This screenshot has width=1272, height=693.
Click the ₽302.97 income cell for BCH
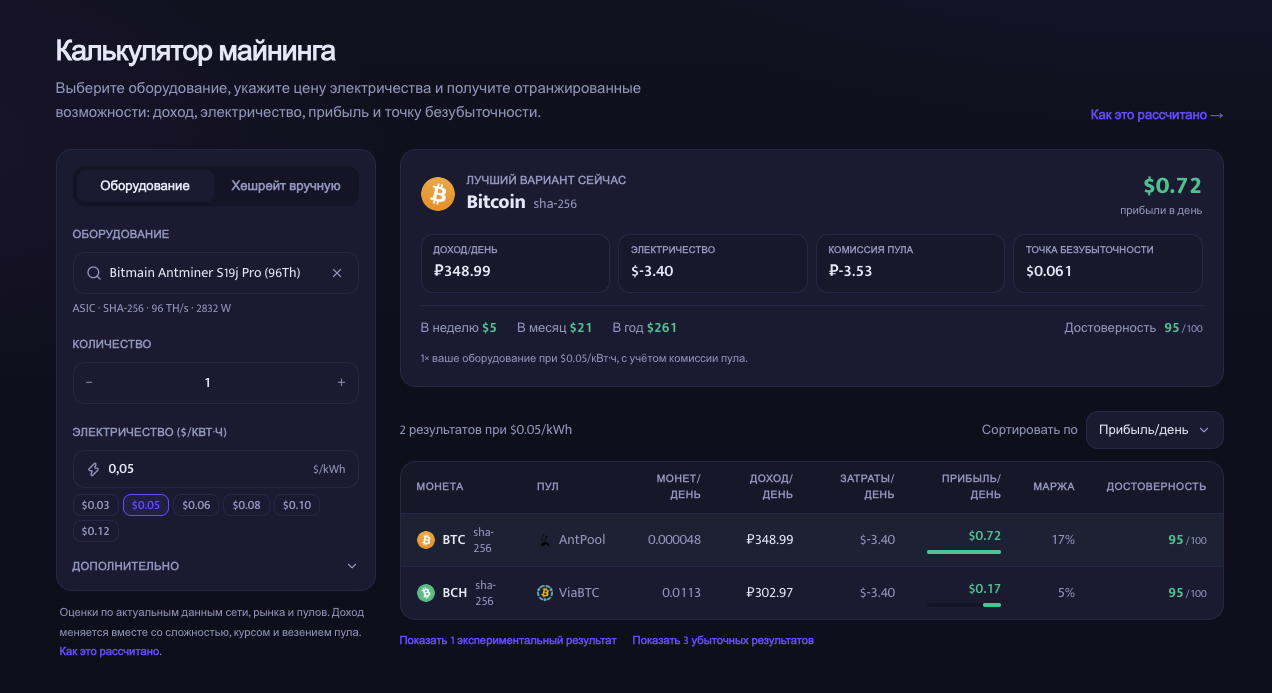[770, 593]
